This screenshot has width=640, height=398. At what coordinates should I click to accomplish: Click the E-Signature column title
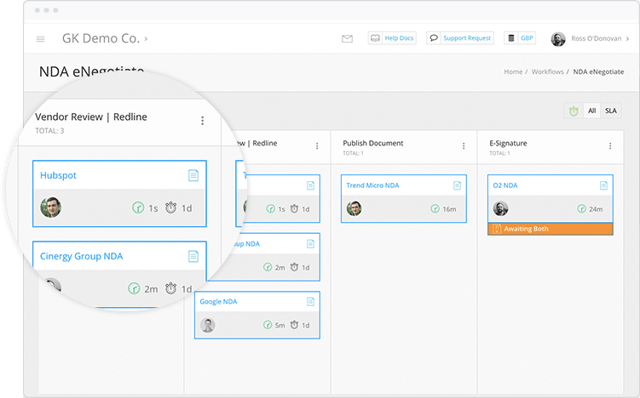pyautogui.click(x=508, y=143)
